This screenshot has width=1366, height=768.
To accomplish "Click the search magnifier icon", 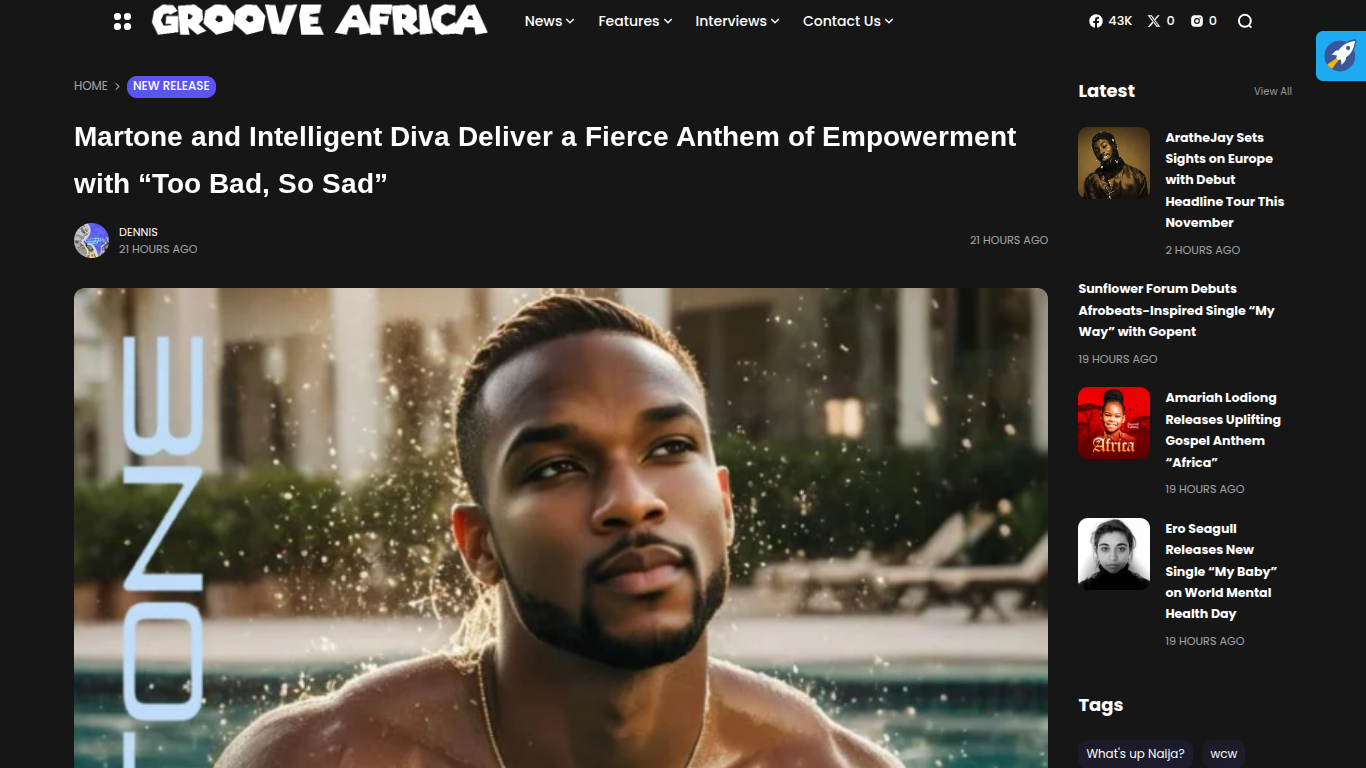I will click(1245, 21).
